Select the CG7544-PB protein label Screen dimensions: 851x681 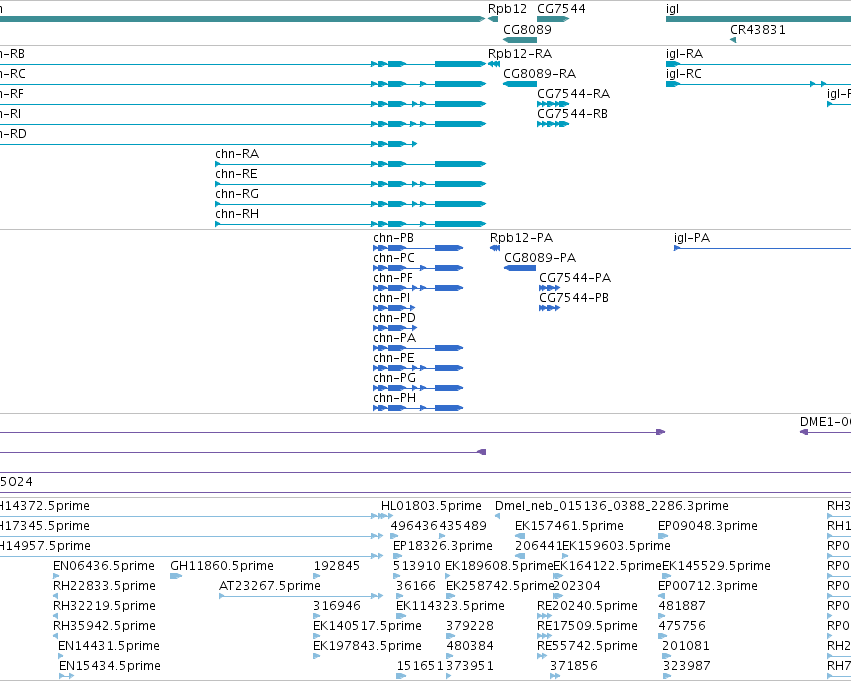pyautogui.click(x=574, y=298)
